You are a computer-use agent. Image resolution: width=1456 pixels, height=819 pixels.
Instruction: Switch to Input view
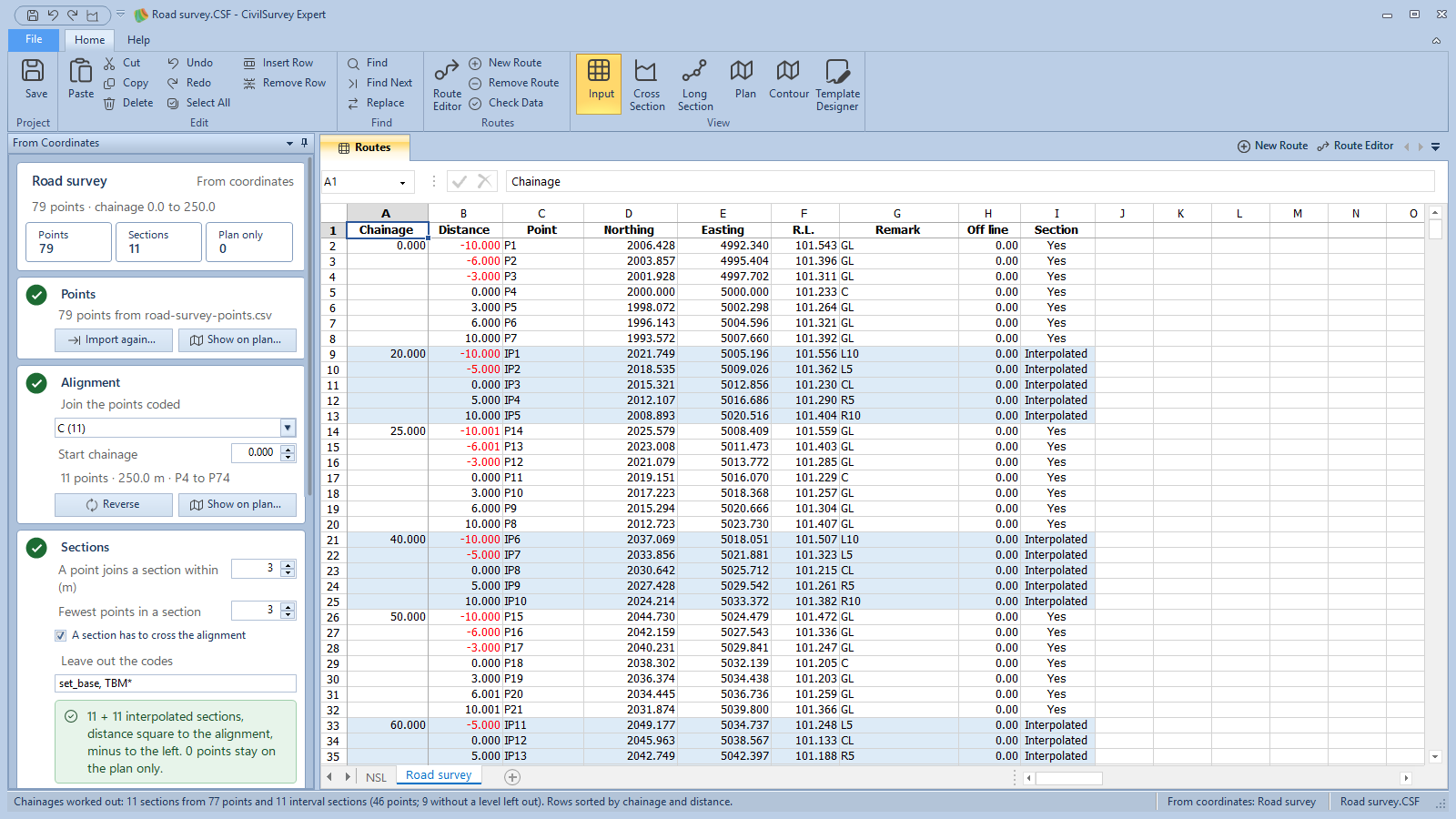[601, 84]
